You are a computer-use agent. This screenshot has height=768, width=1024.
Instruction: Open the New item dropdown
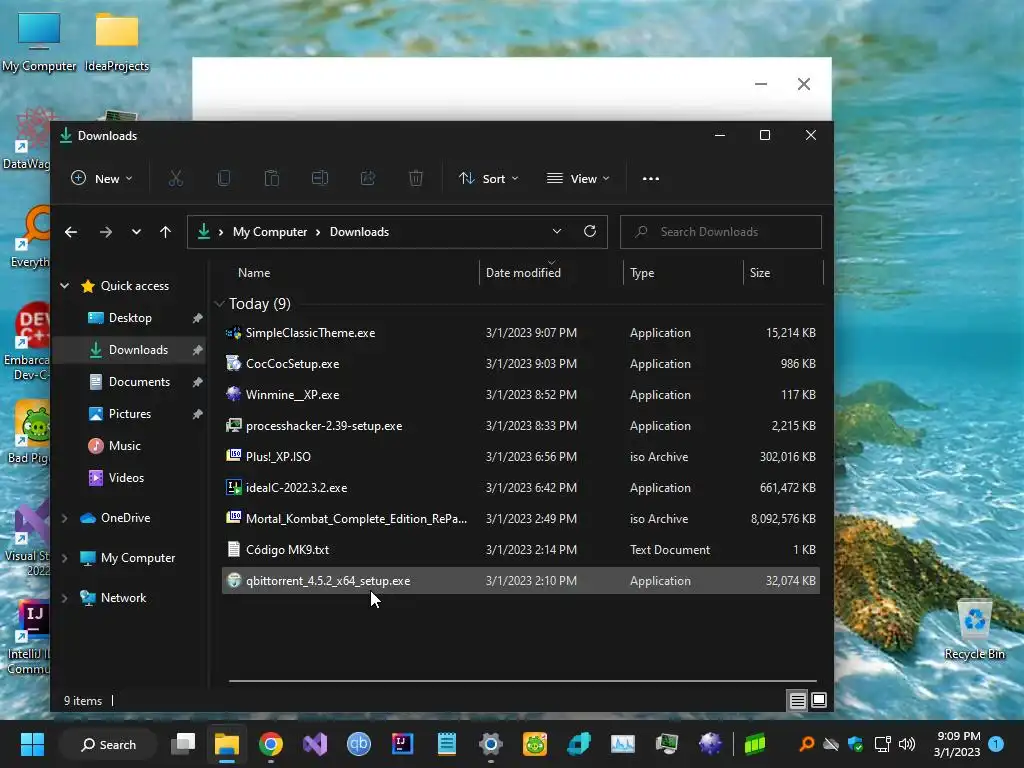click(102, 178)
